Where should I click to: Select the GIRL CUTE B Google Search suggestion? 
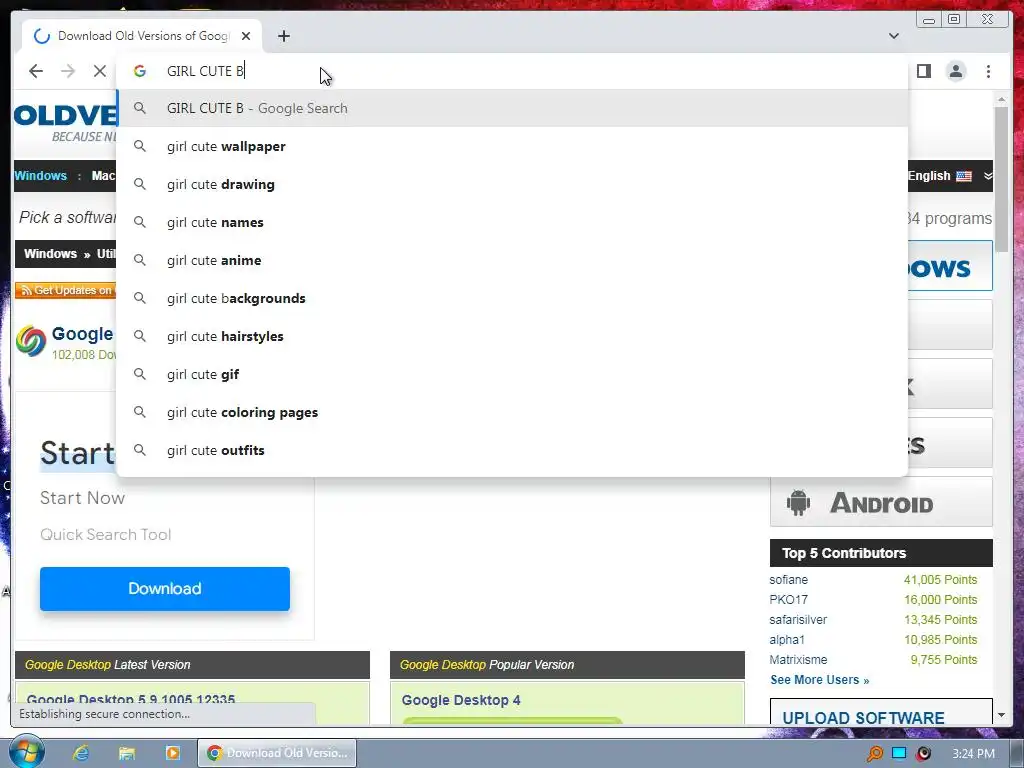click(512, 108)
